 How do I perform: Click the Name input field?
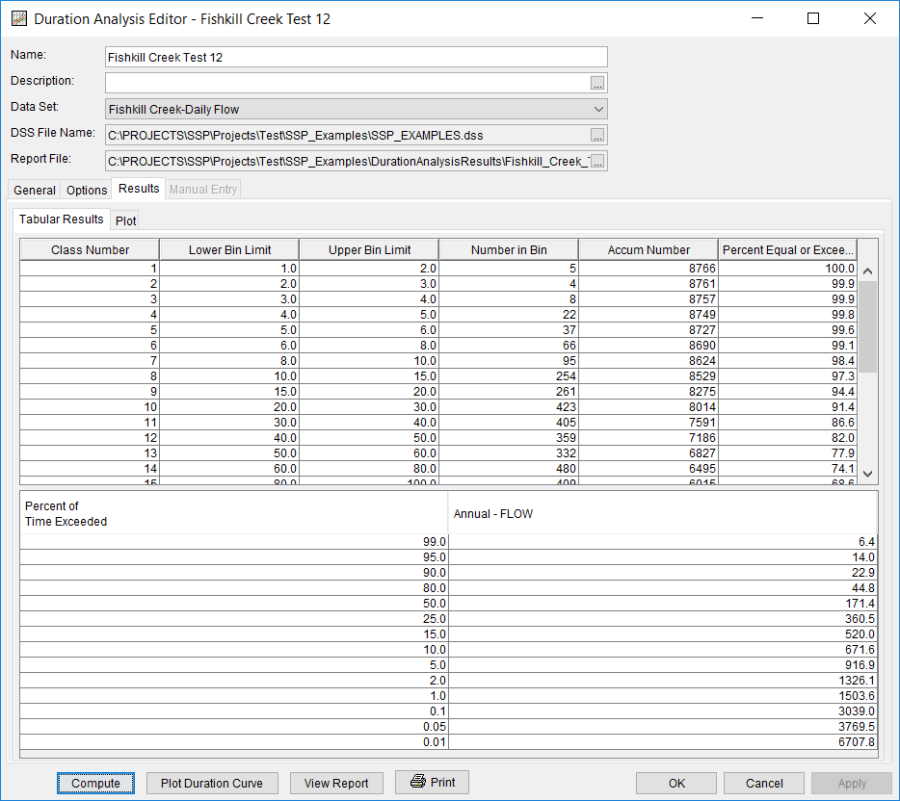[356, 57]
